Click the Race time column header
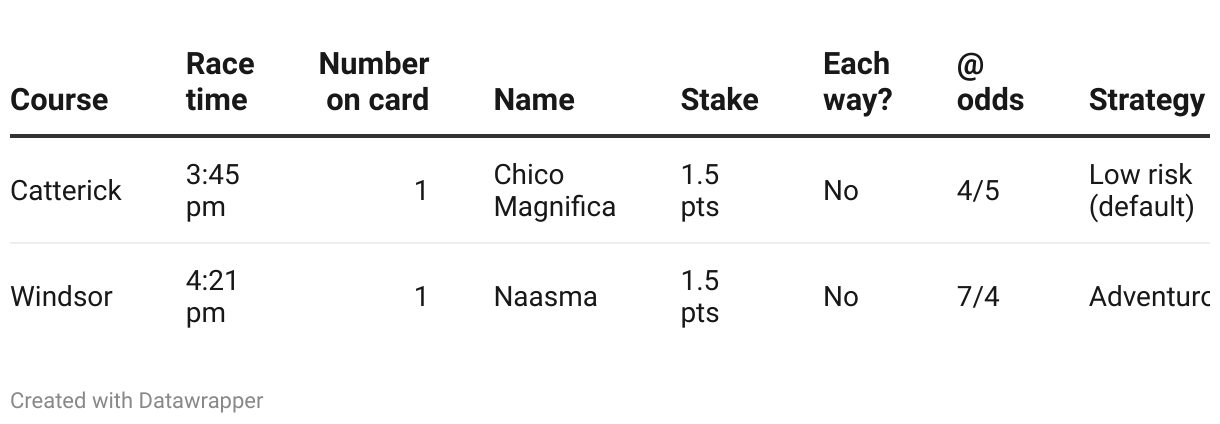 [x=220, y=82]
